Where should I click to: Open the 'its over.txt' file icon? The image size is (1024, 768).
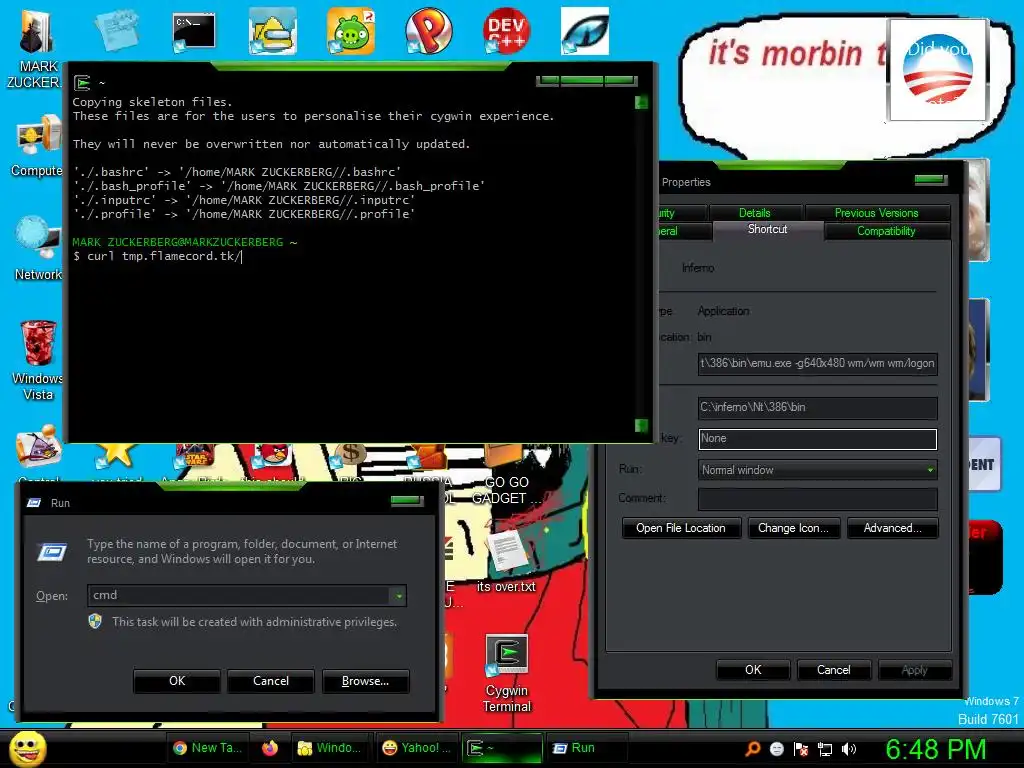click(506, 552)
